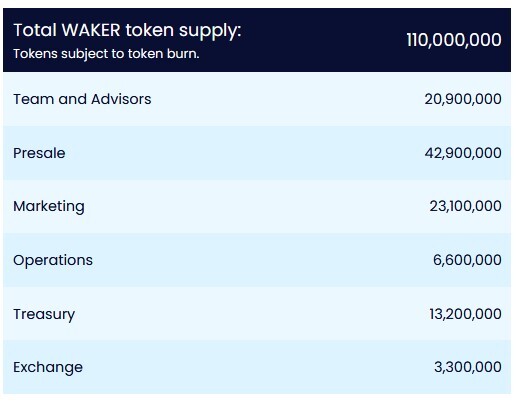Select the 110,000,000 total supply figure
Viewport: 521px width, 403px height.
[x=454, y=40]
